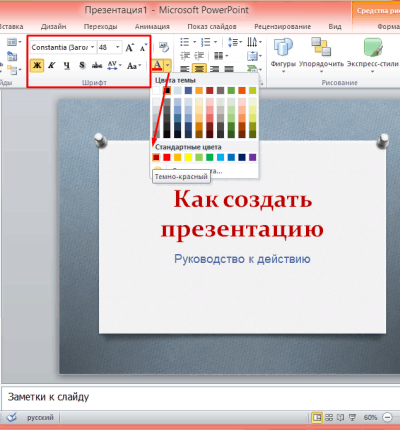Open the Анимация tab
The image size is (400, 430).
(152, 27)
